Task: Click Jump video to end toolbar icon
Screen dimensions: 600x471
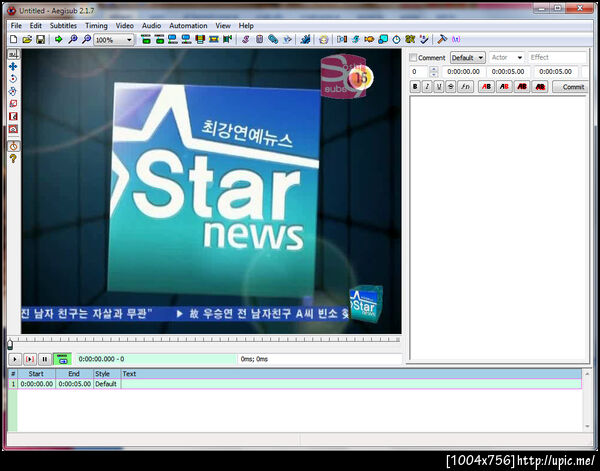Action: (x=160, y=39)
